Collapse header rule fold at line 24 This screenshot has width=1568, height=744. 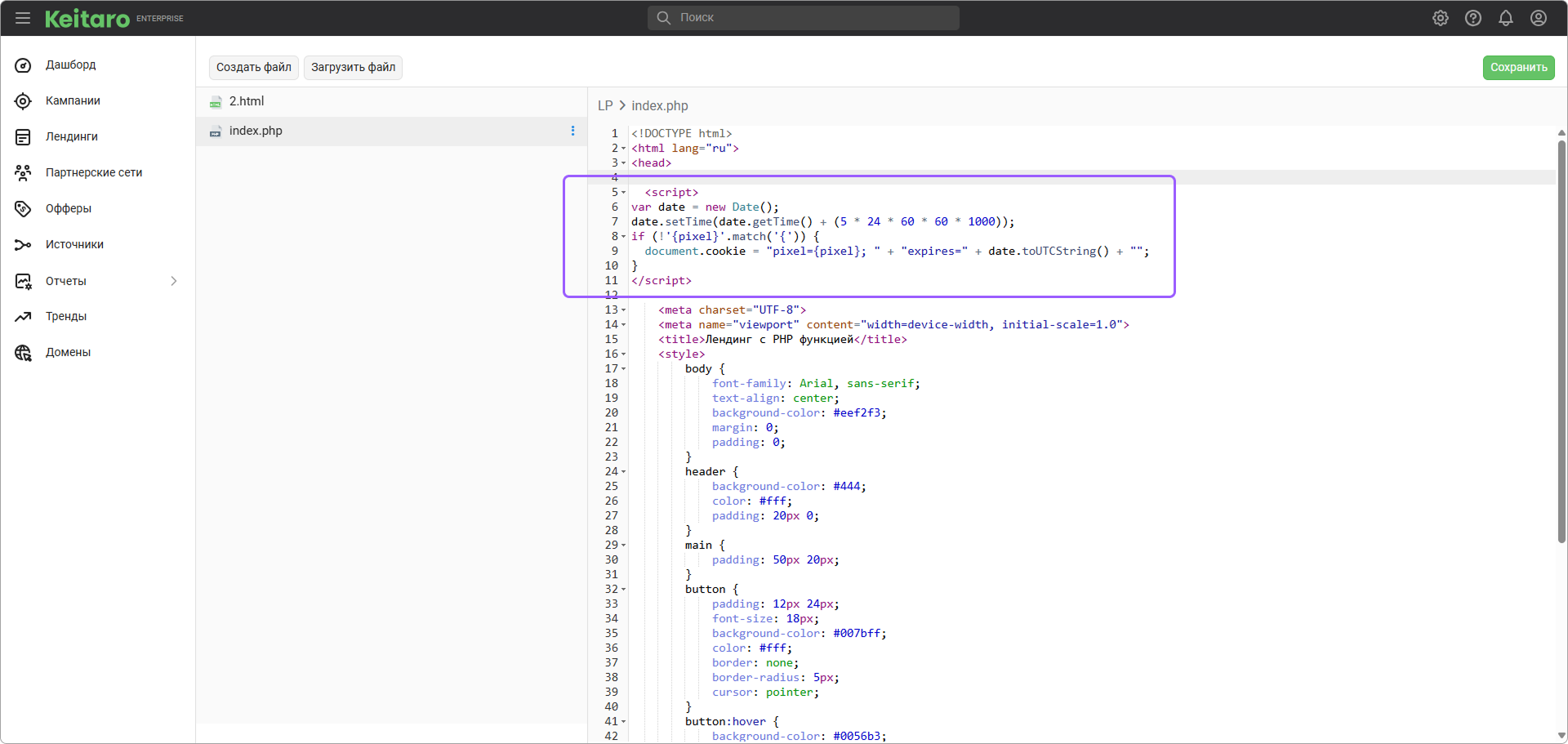[x=624, y=472]
